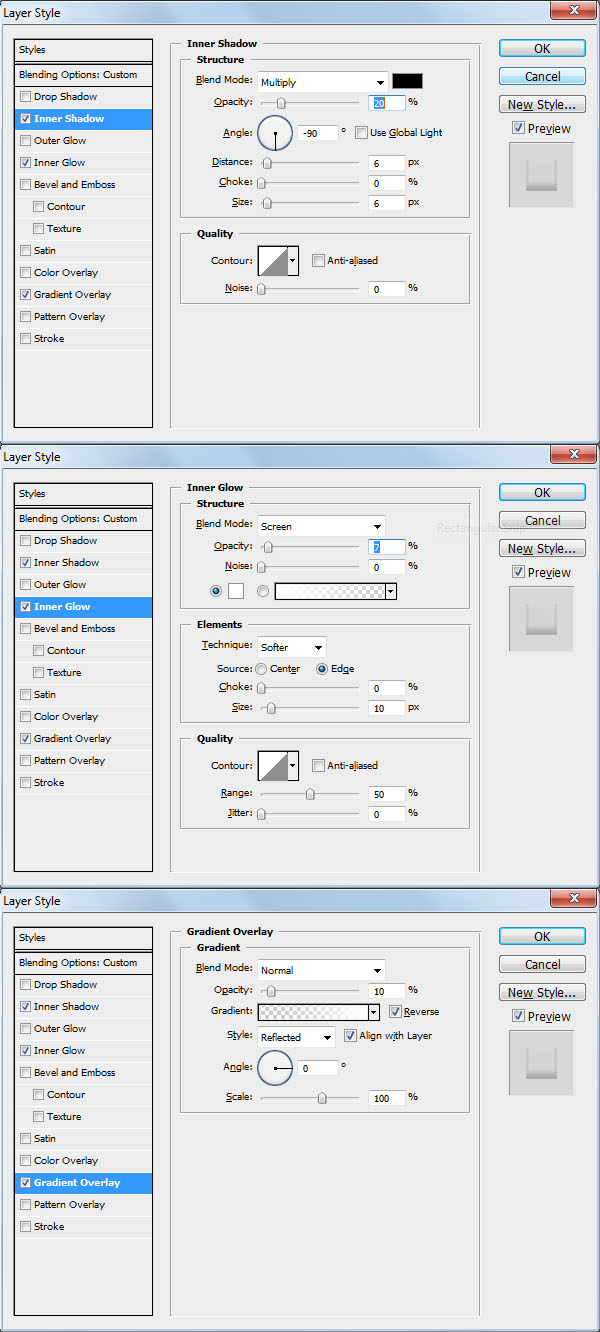Open the Style Reflected dropdown
Screen dimensions: 600x1332
tap(296, 1037)
